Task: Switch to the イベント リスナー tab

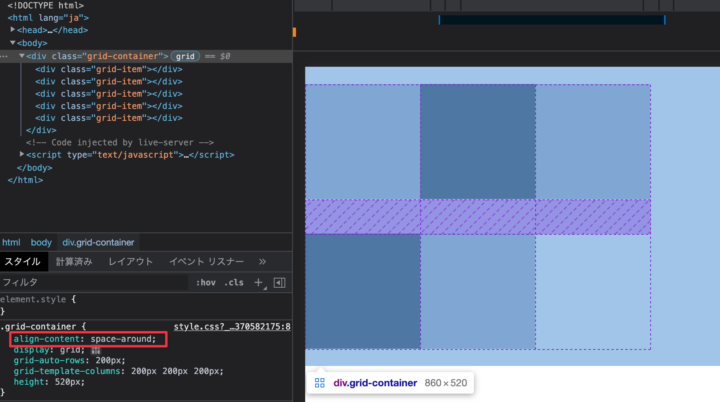Action: click(x=207, y=262)
